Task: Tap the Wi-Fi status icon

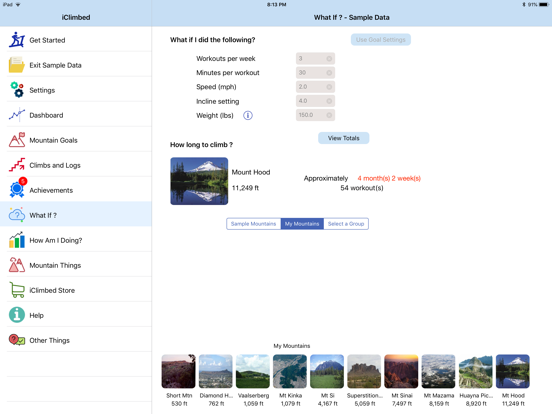Action: pos(18,5)
